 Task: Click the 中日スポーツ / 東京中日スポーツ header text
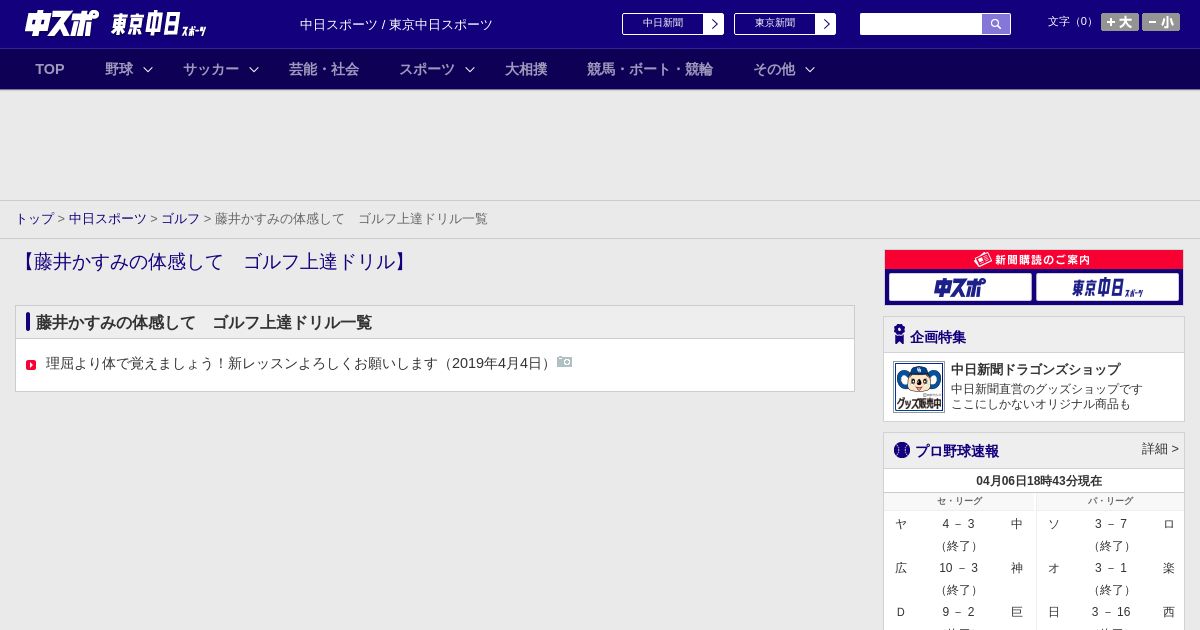point(396,25)
